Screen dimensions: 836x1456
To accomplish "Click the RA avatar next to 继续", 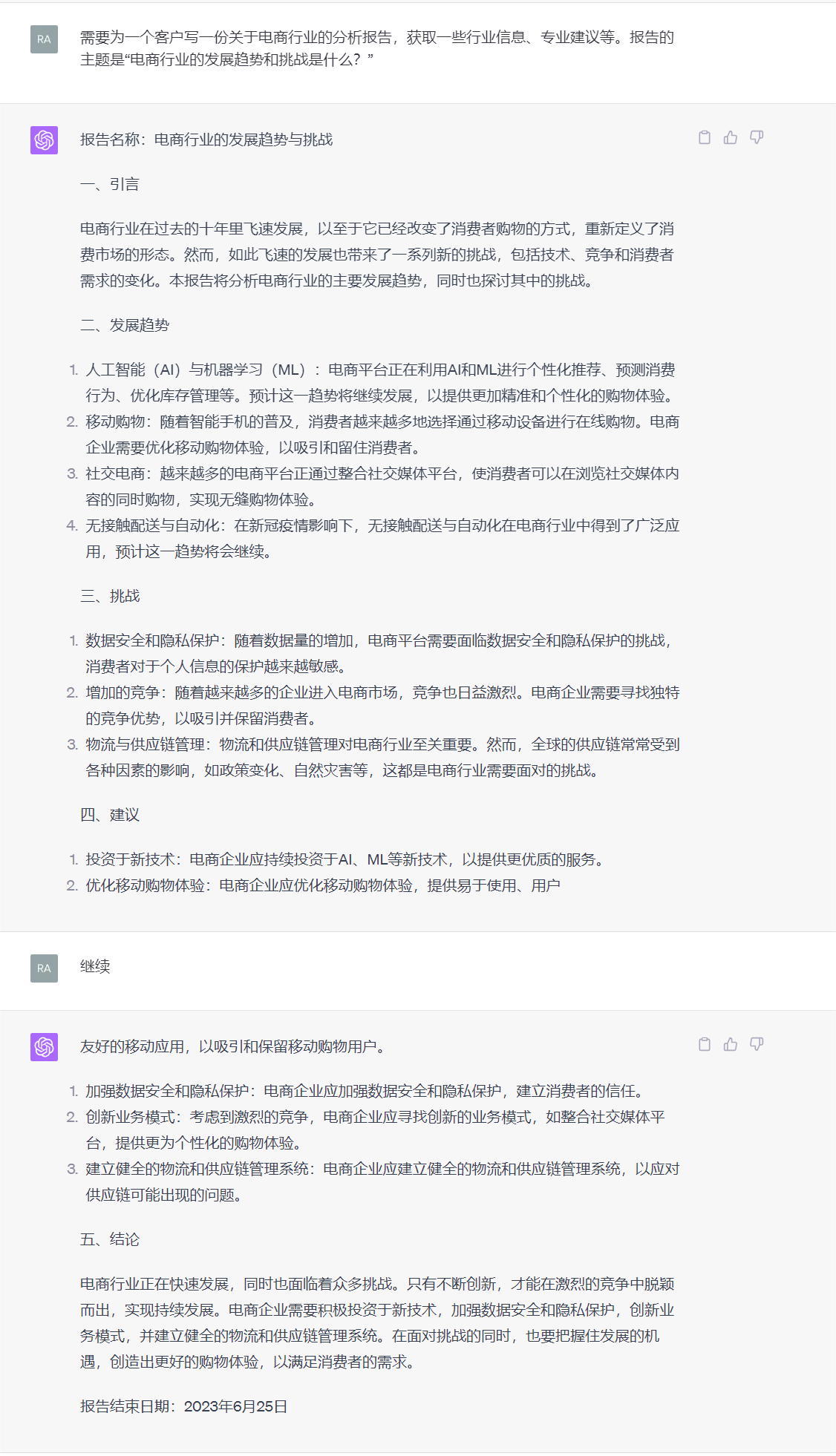I will click(x=44, y=968).
